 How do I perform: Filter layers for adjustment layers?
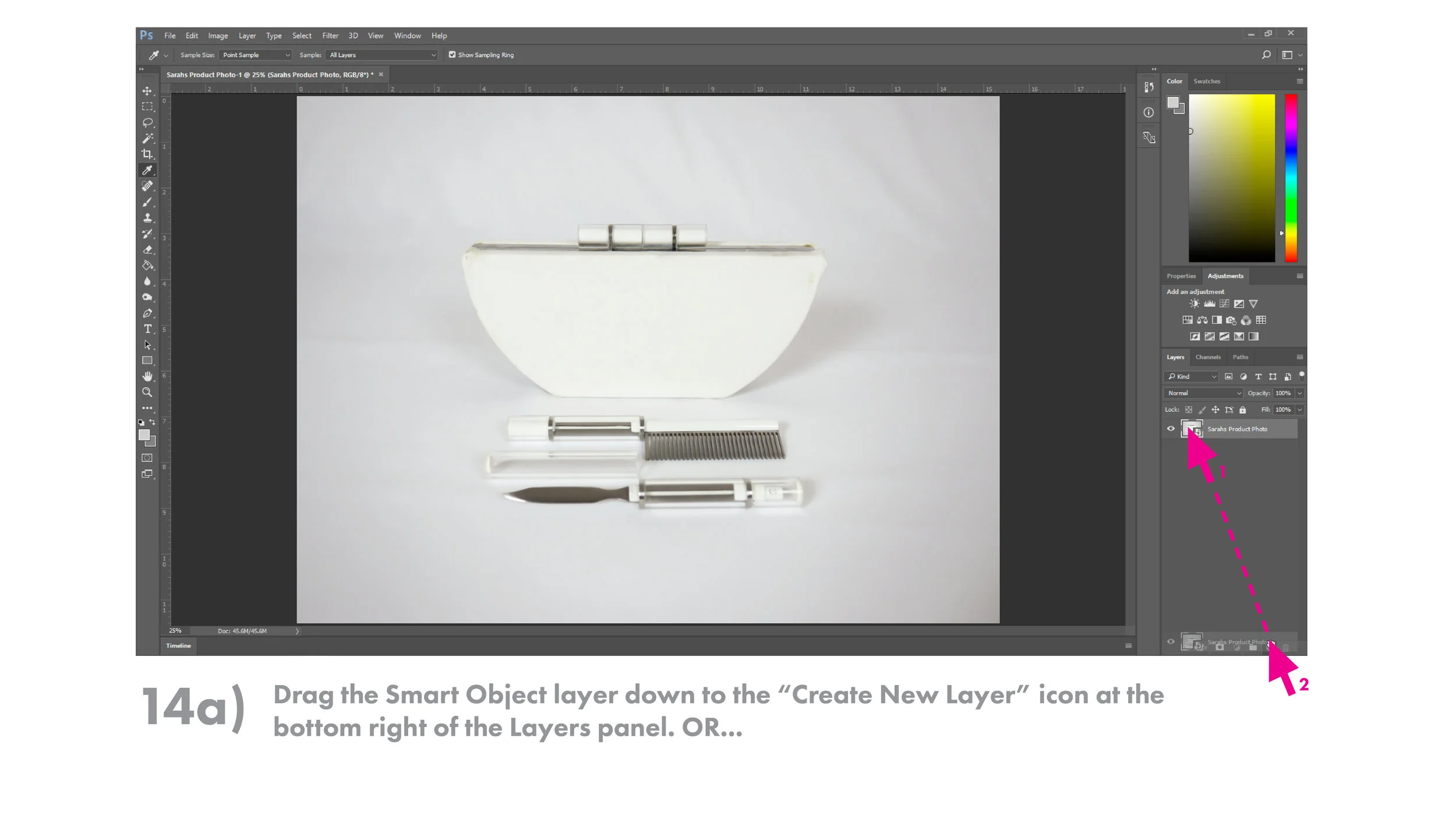[x=1243, y=376]
